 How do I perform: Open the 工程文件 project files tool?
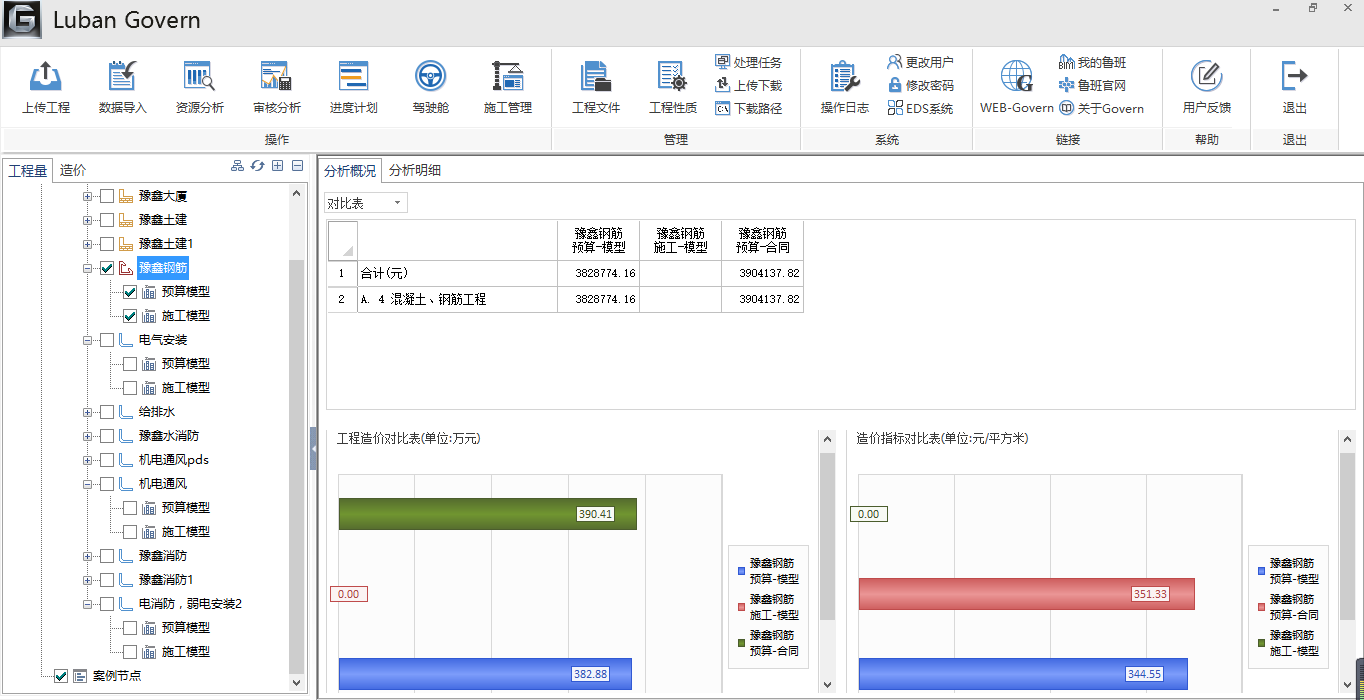coord(596,87)
